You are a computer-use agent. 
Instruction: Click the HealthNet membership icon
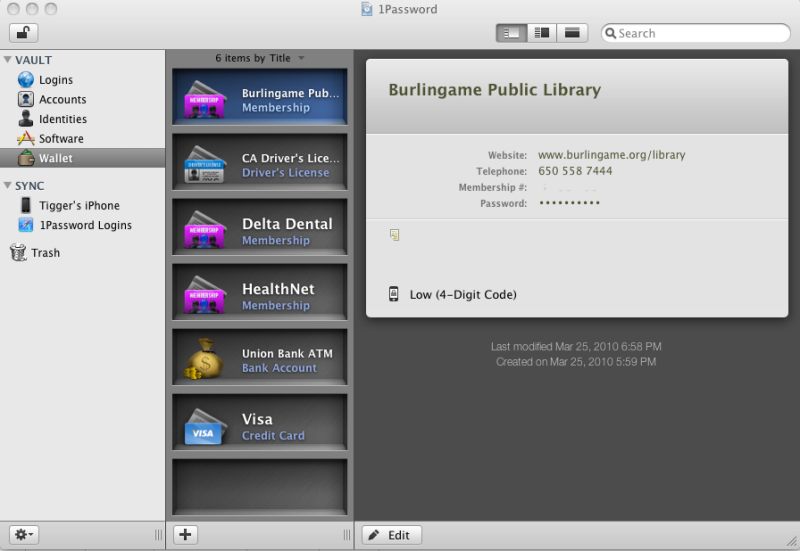click(204, 295)
